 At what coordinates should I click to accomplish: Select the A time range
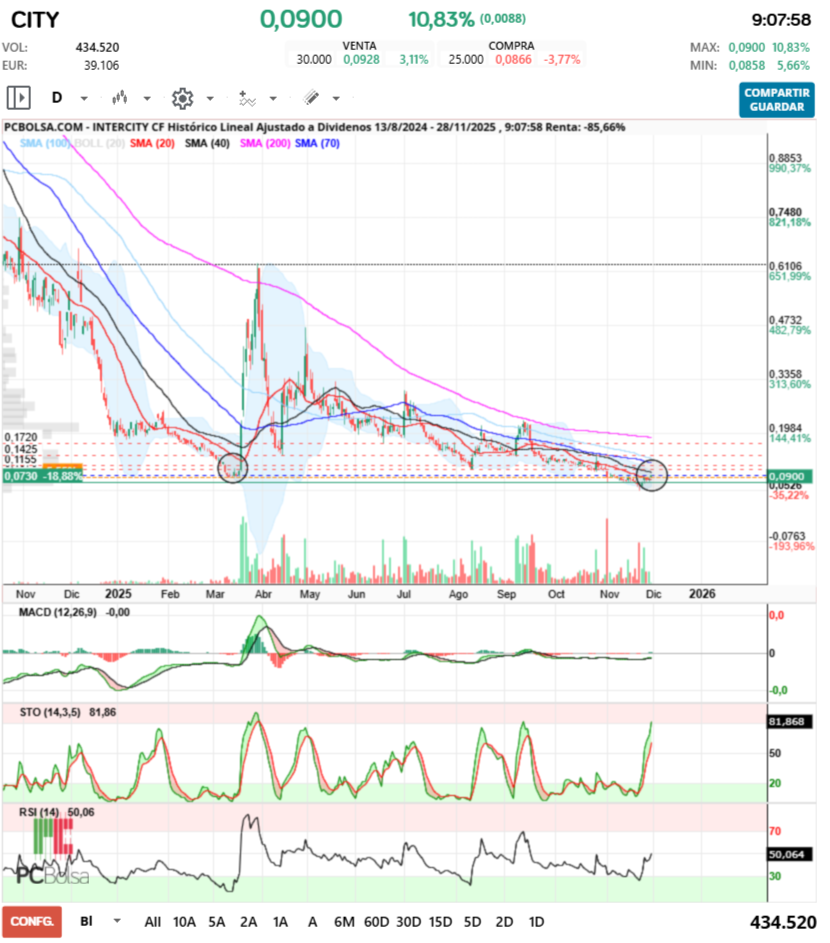click(312, 922)
